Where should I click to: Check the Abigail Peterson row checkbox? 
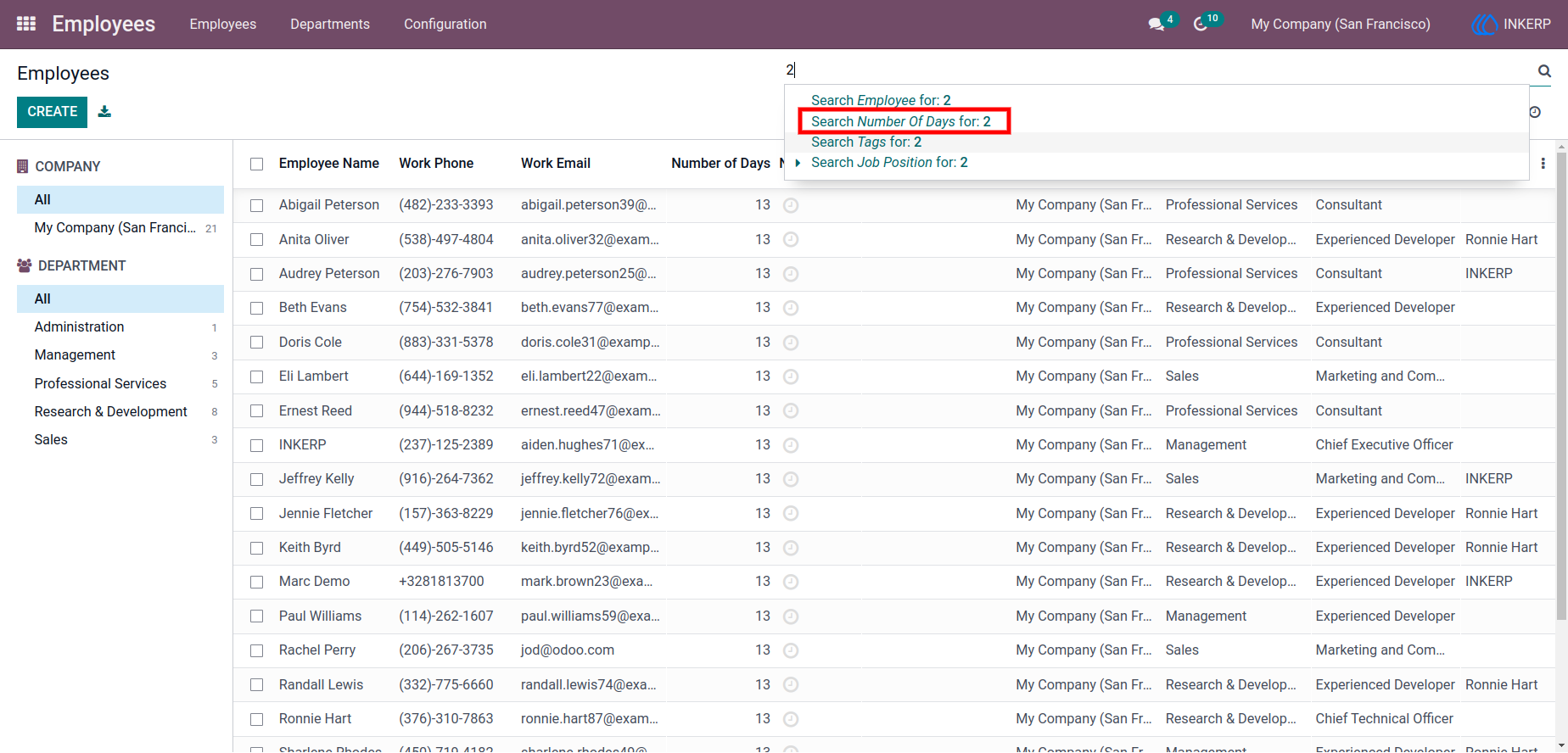click(x=257, y=205)
